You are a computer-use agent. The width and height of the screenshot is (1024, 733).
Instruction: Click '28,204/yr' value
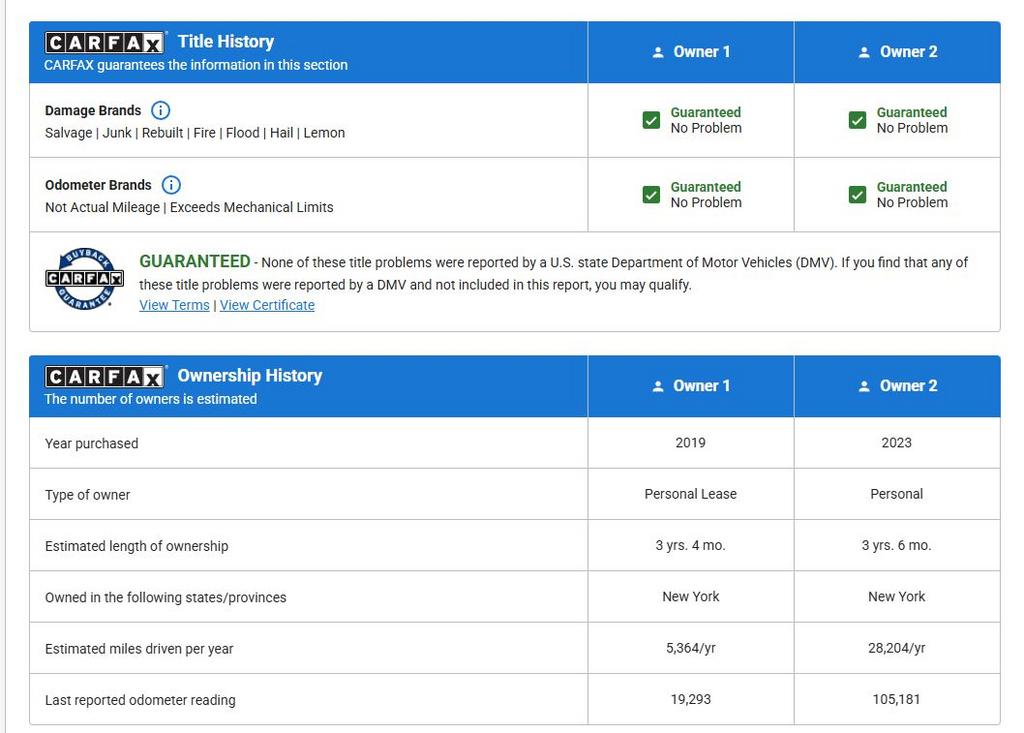[x=897, y=648]
